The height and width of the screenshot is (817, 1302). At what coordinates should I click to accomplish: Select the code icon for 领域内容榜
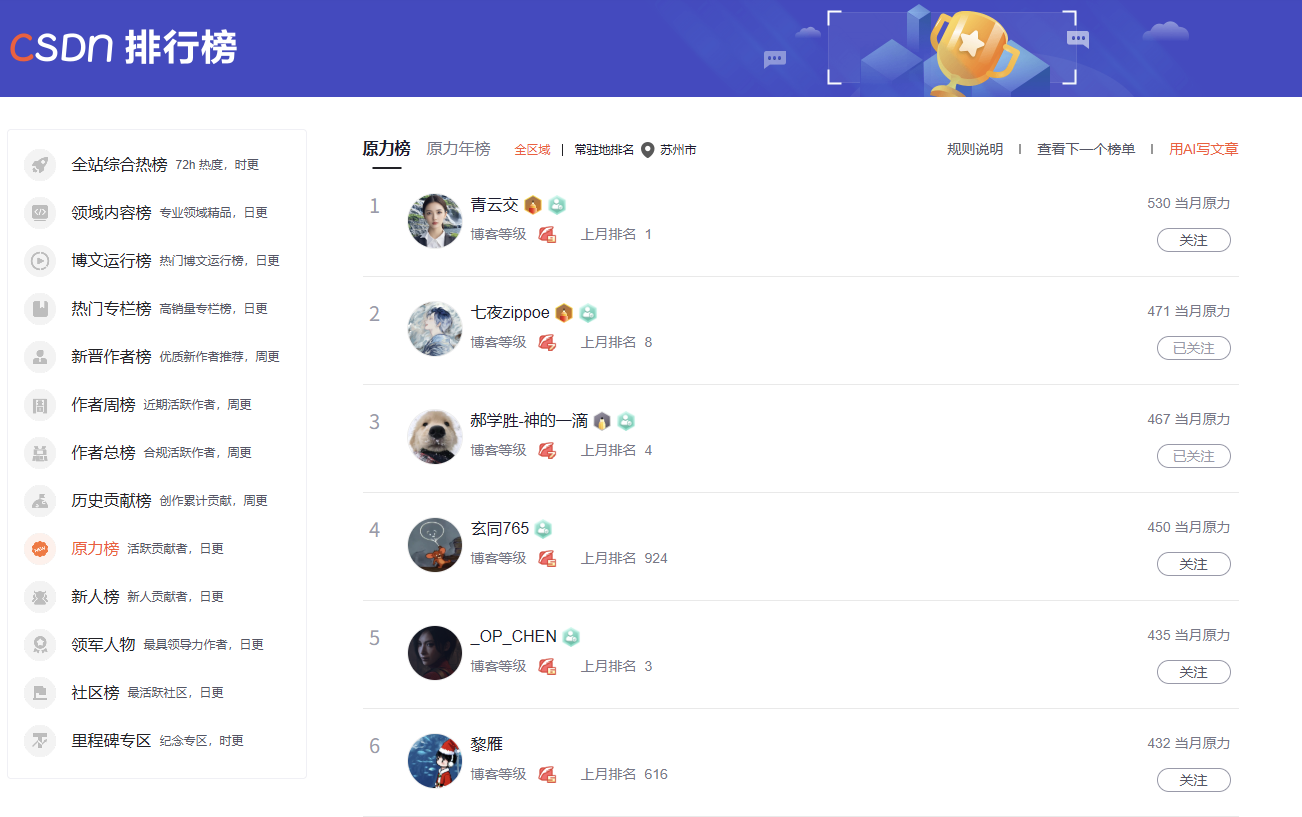(40, 213)
